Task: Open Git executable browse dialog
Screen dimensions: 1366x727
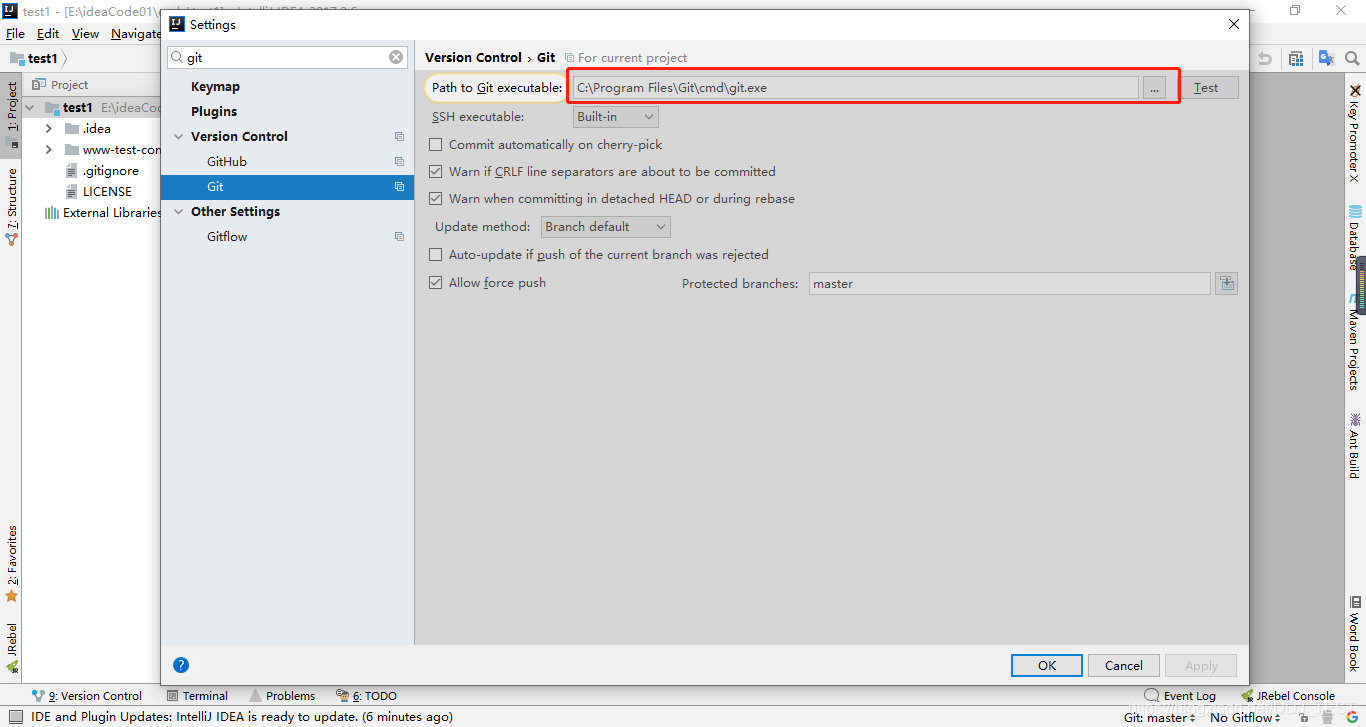Action: [x=1154, y=88]
